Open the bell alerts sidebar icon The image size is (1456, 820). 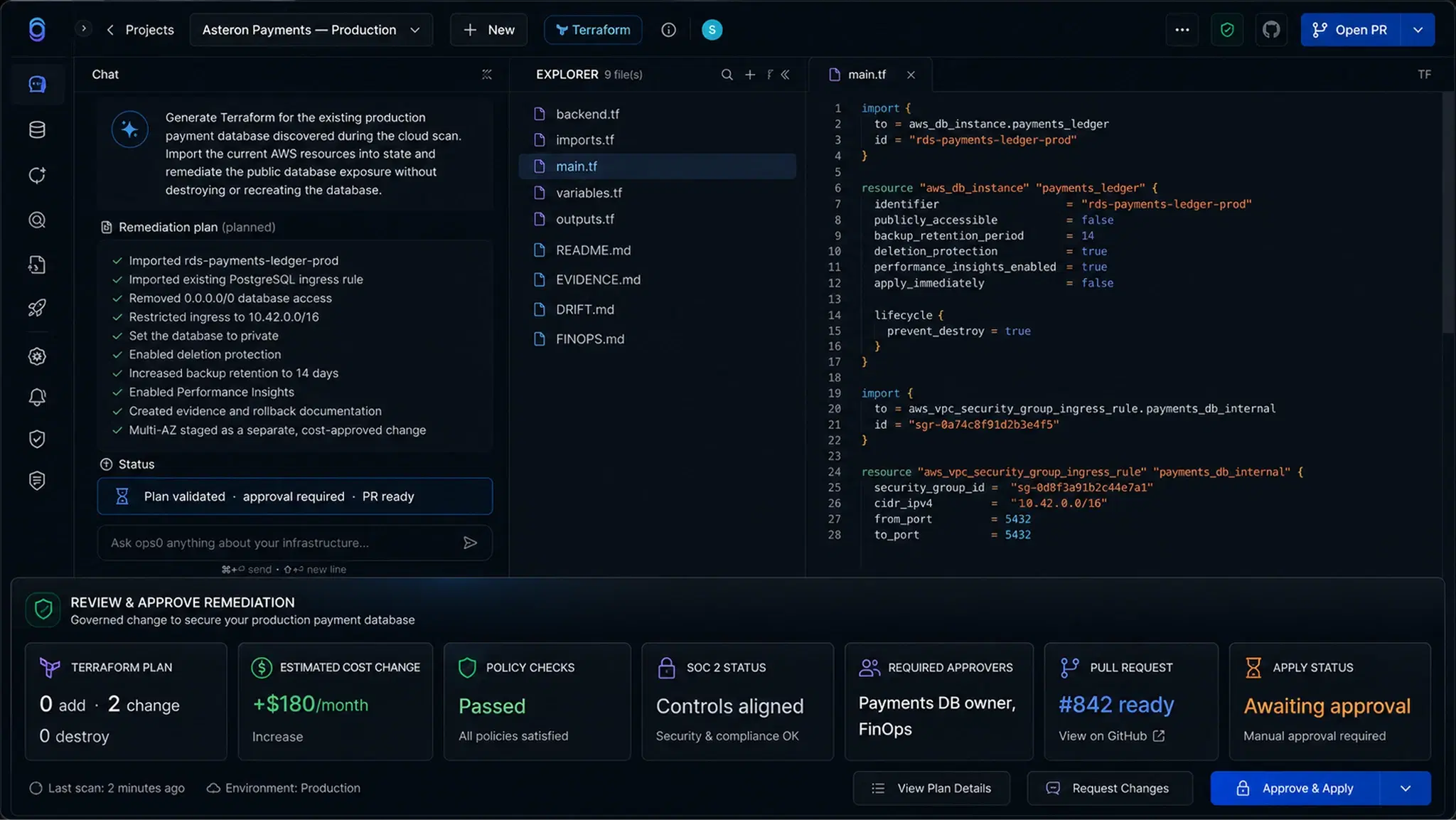[x=37, y=398]
